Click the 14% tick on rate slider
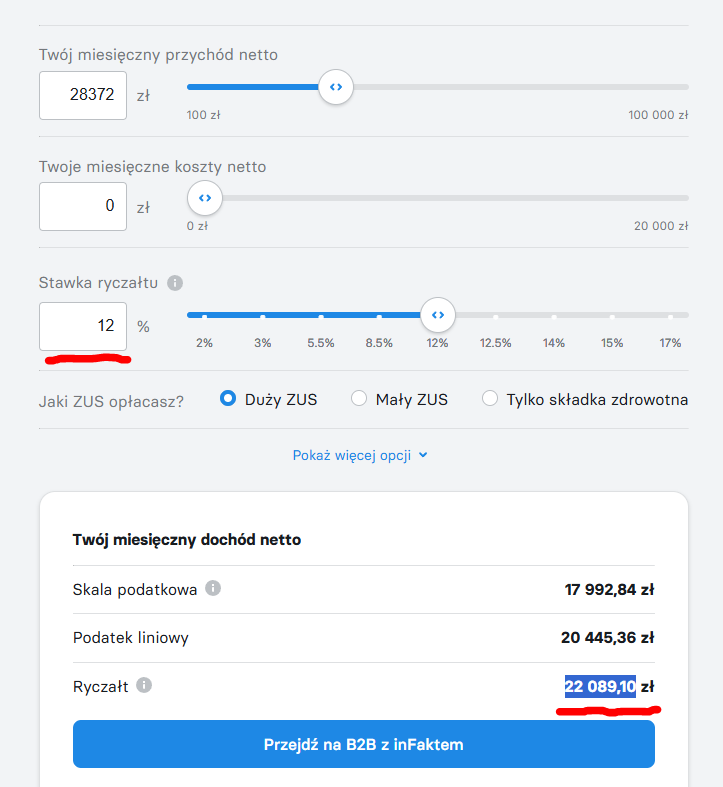The height and width of the screenshot is (787, 723). point(554,317)
